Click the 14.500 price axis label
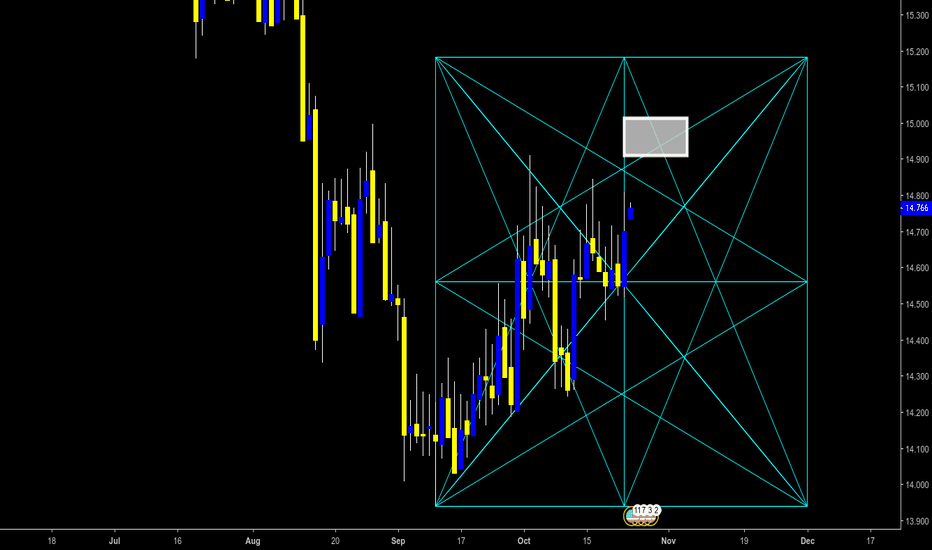932x550 pixels. point(917,304)
